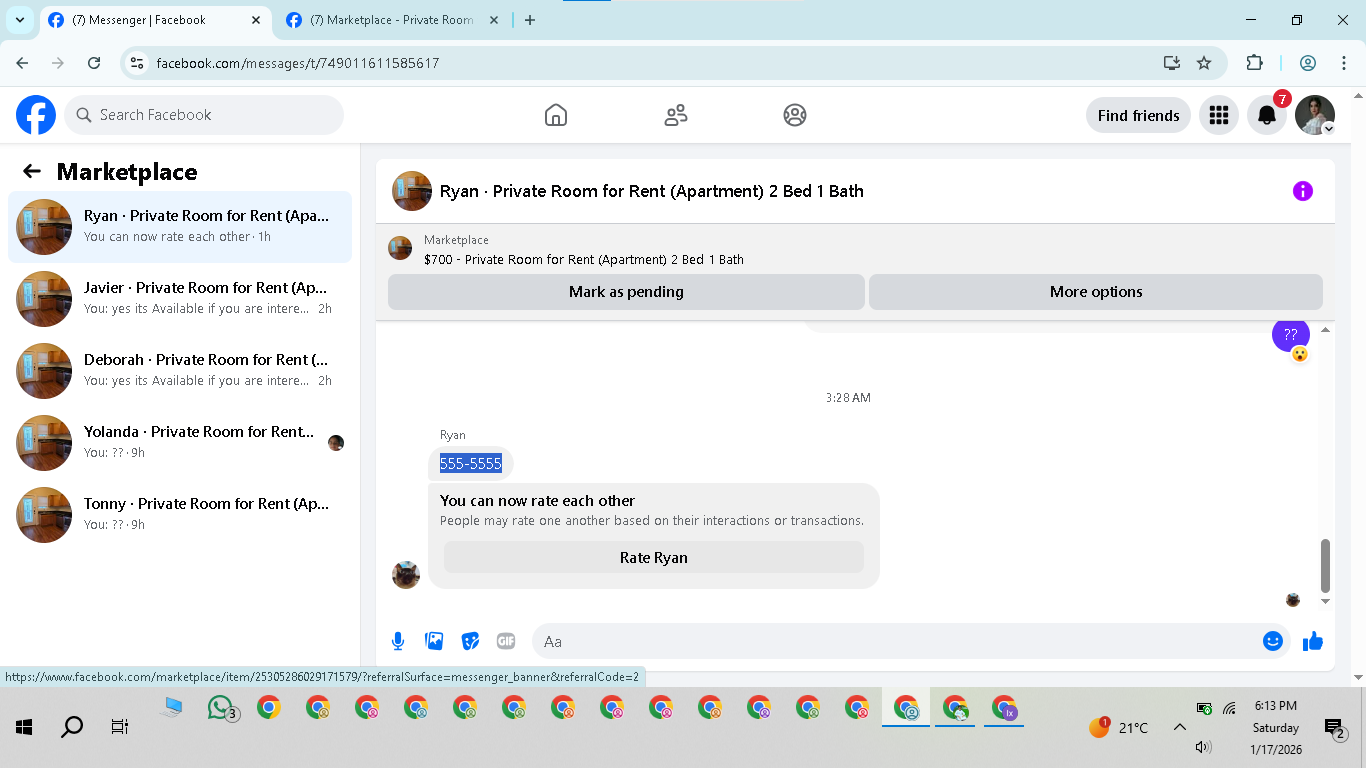Focus the Search Facebook field
This screenshot has width=1366, height=768.
(x=204, y=115)
